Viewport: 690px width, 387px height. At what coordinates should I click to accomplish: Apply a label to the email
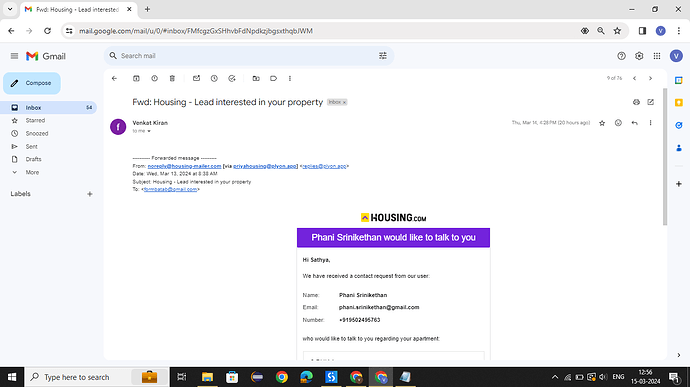coord(273,78)
